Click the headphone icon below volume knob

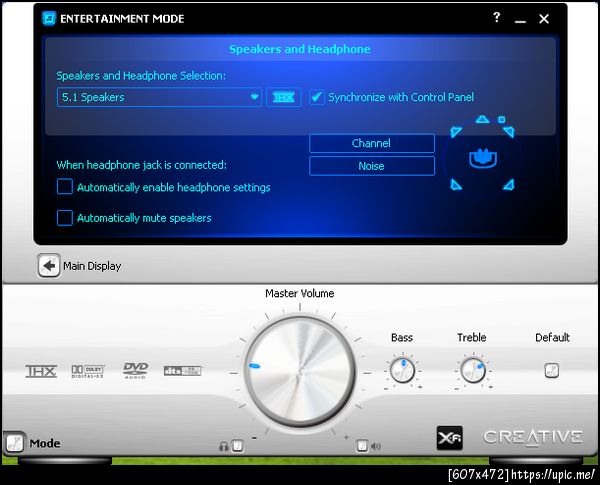[x=224, y=446]
